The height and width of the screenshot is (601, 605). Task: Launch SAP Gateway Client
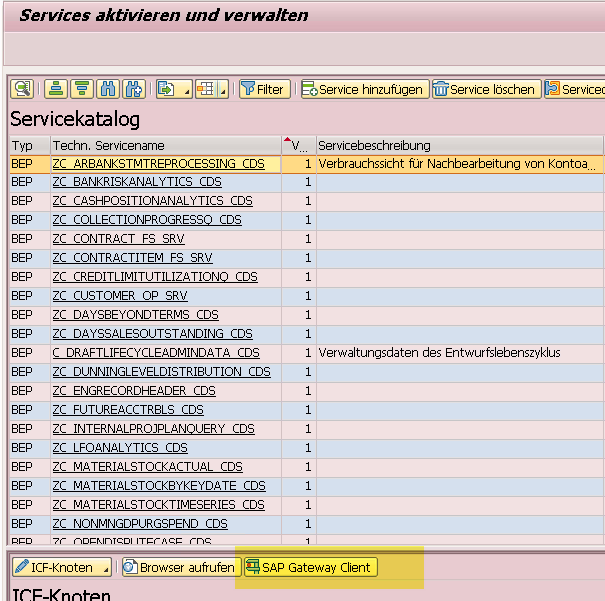click(x=311, y=567)
